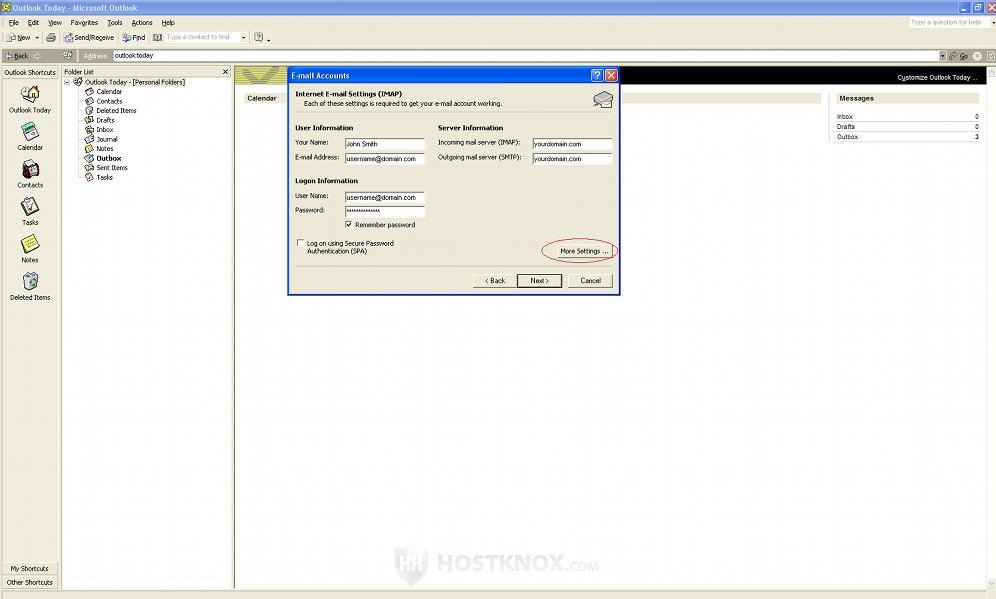Click the Outlook Today shortcut icon
Viewport: 996px width, 599px height.
coord(30,95)
